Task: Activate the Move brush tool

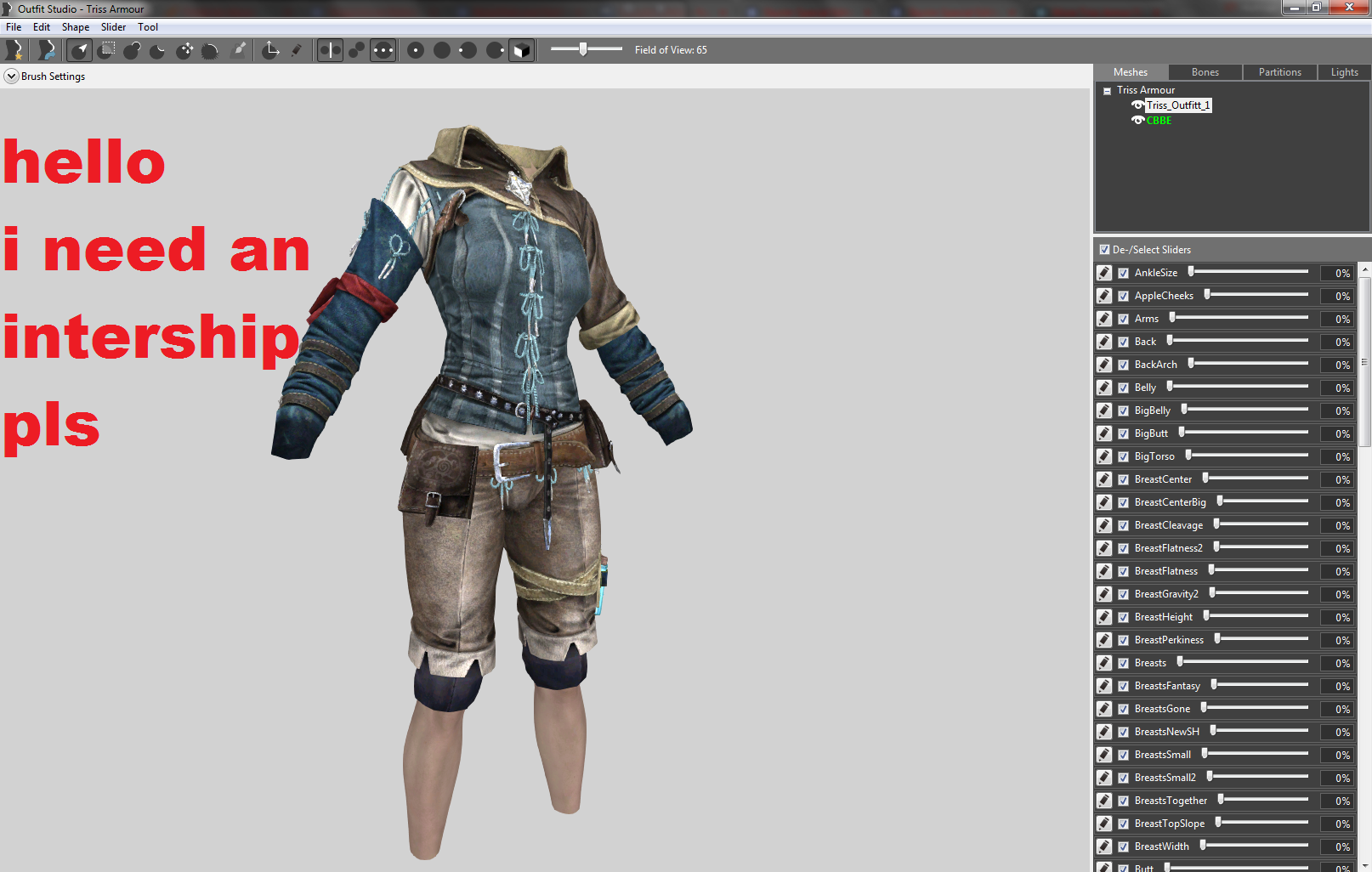Action: (184, 49)
